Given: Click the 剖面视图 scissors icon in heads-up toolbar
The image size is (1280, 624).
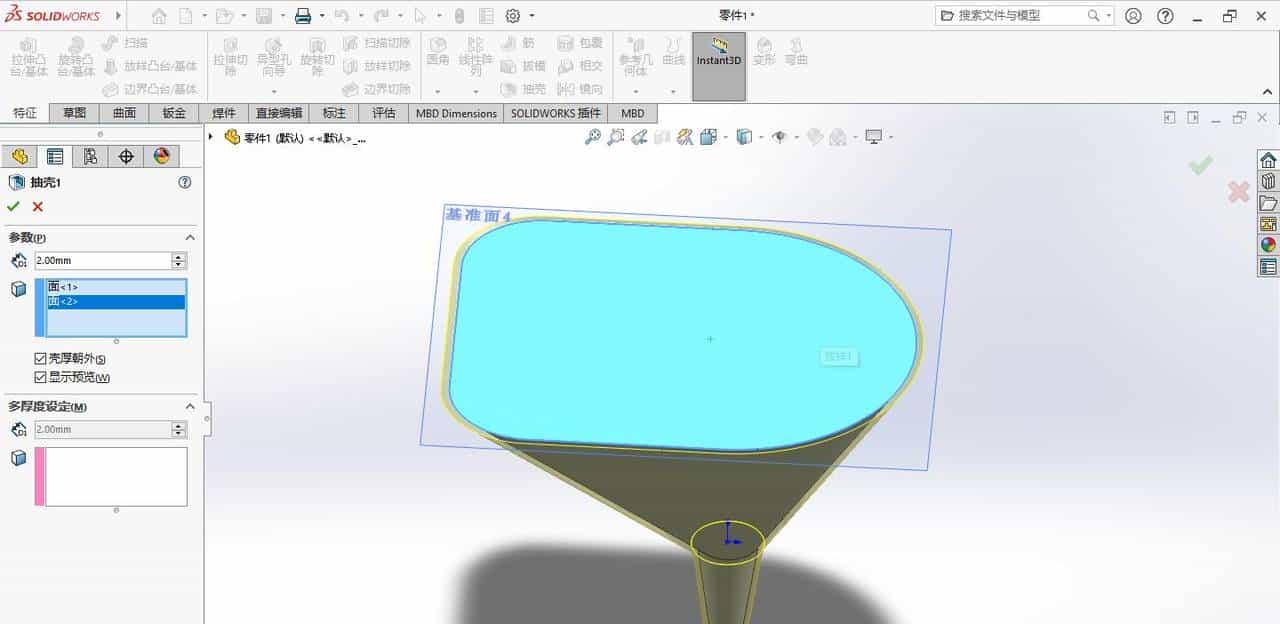Looking at the screenshot, I should [685, 137].
